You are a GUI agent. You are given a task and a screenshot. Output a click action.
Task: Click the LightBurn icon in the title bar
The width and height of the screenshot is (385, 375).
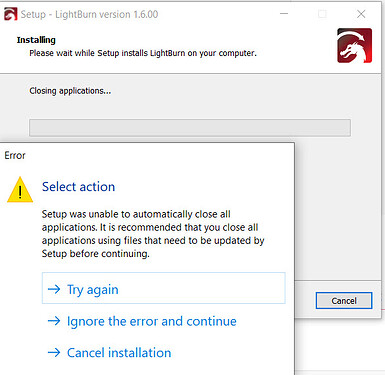pos(10,14)
